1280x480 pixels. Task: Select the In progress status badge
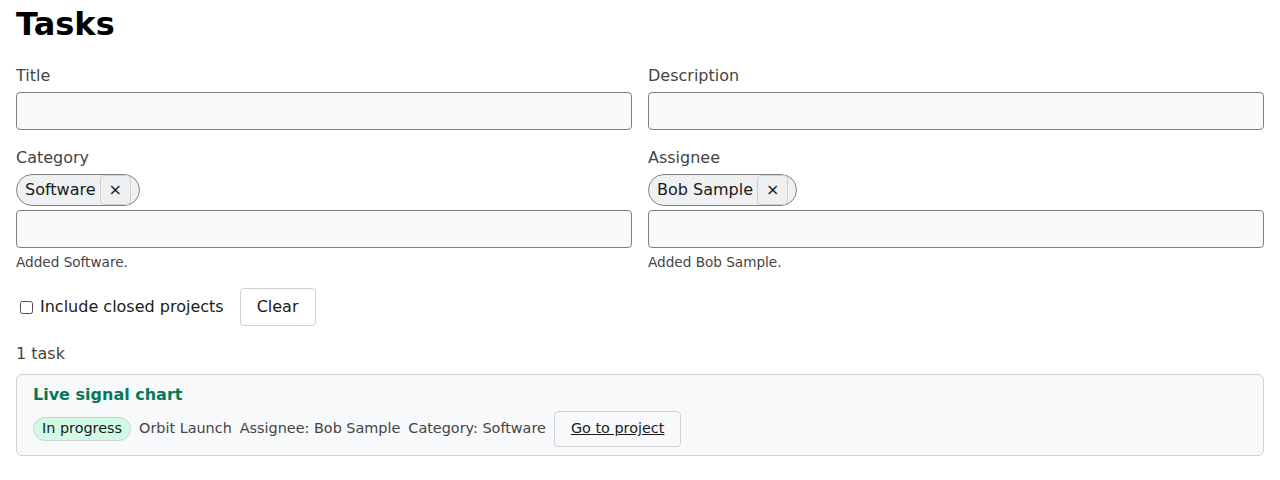pyautogui.click(x=82, y=429)
